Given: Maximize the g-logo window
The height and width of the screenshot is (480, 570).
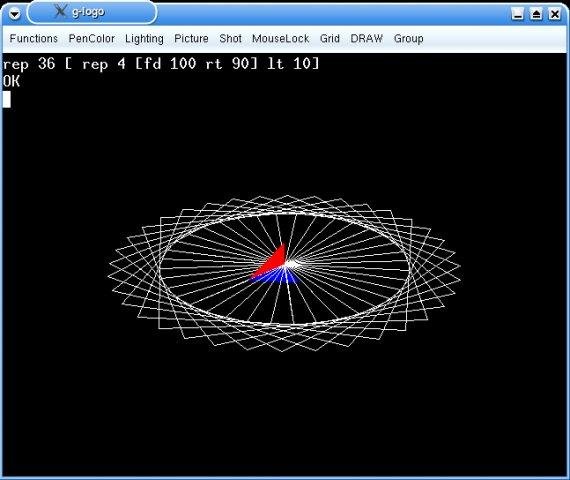Looking at the screenshot, I should (536, 14).
